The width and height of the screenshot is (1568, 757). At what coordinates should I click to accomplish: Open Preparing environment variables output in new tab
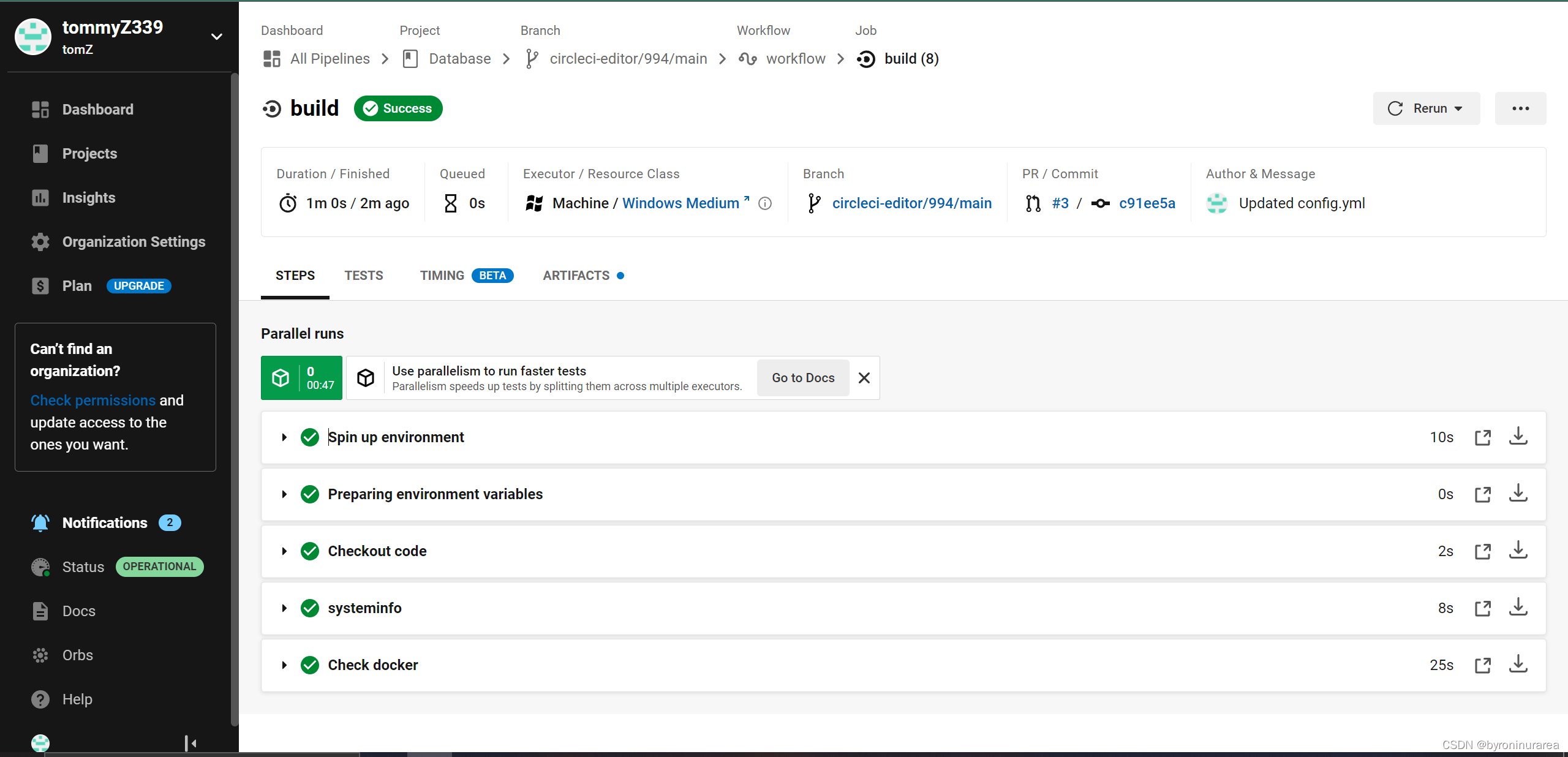tap(1483, 494)
